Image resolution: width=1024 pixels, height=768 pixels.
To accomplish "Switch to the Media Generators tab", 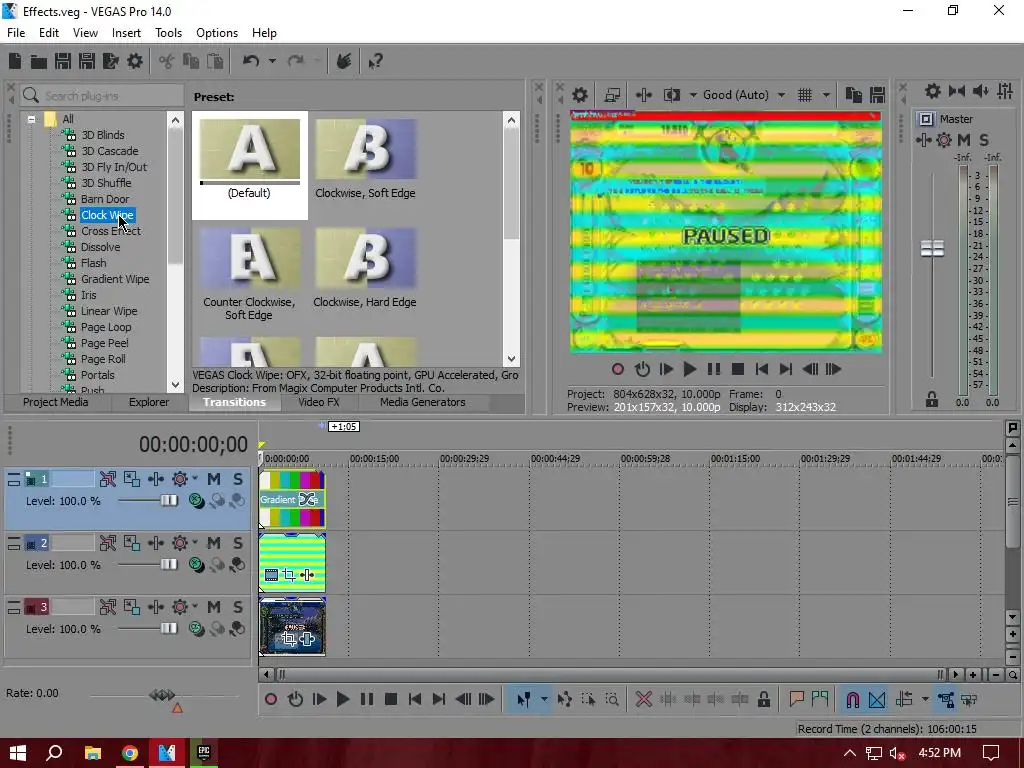I will tap(423, 402).
